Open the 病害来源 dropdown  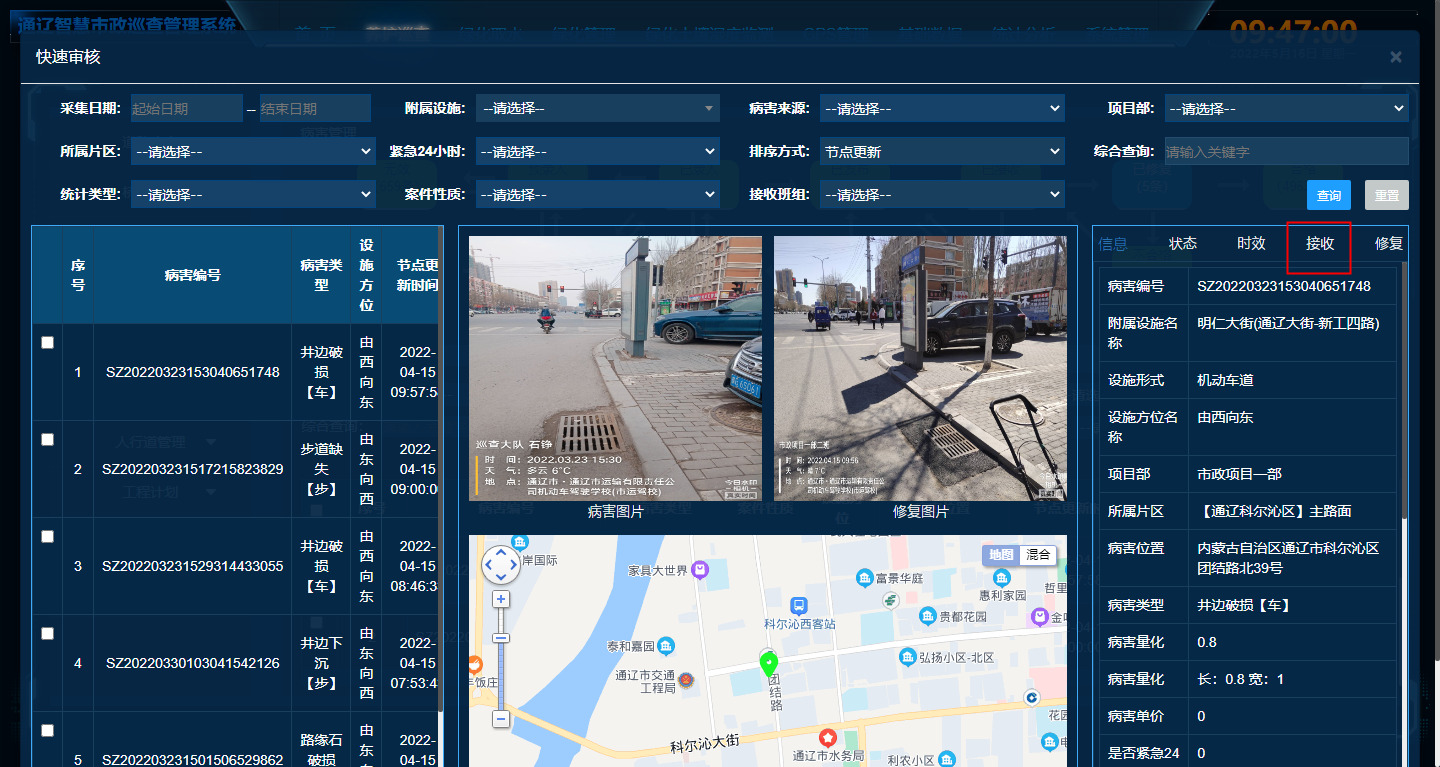click(942, 109)
